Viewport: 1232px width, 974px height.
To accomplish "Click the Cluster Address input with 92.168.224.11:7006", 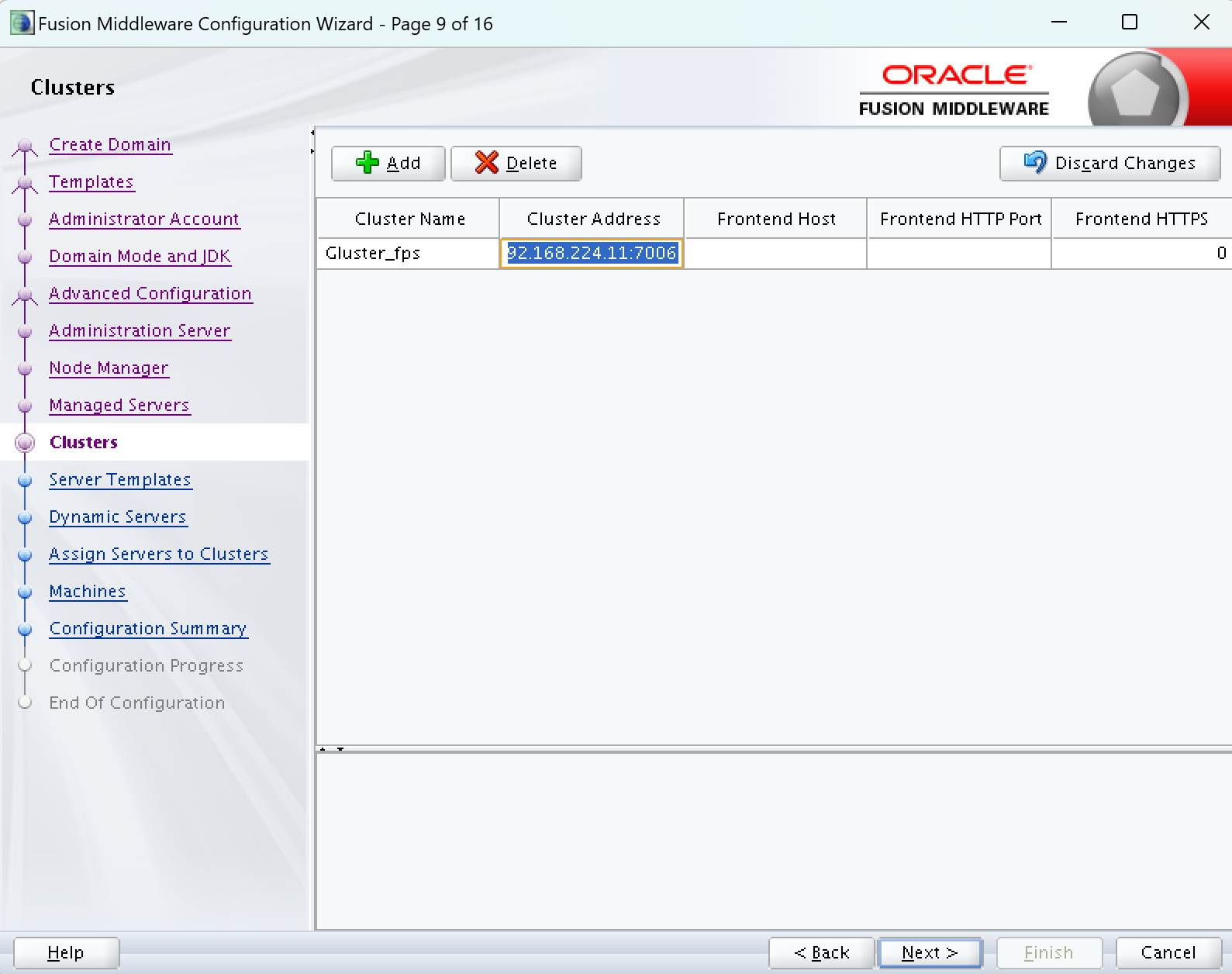I will point(592,254).
